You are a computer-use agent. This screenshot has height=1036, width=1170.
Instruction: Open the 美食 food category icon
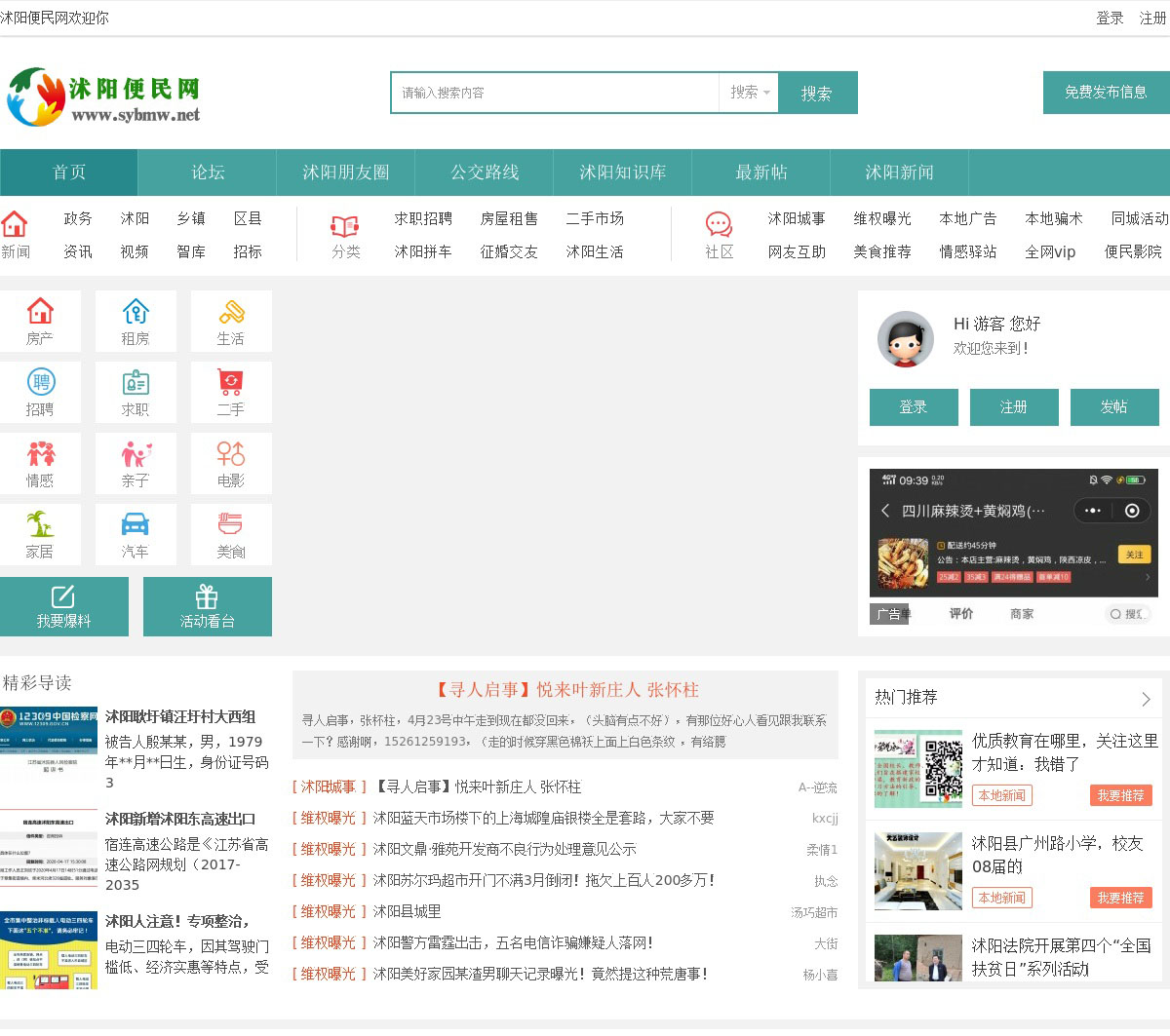(231, 525)
